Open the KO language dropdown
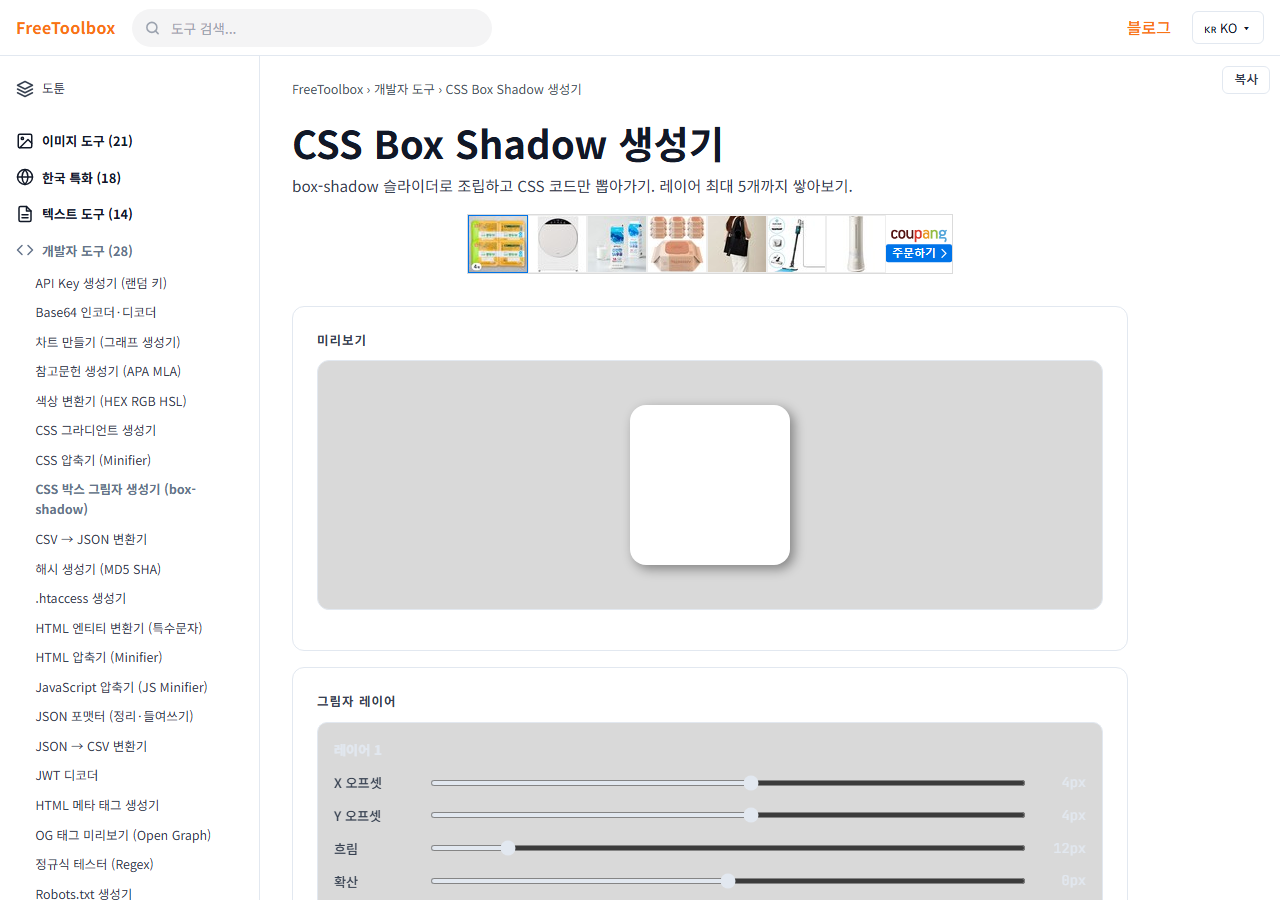 click(x=1227, y=28)
